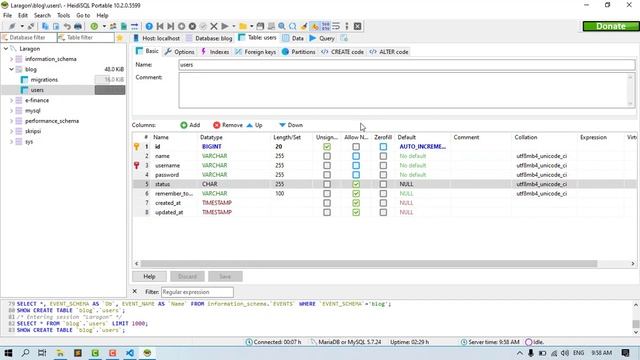Click the insert row plus icon
The height and width of the screenshot is (360, 640).
tap(181, 26)
